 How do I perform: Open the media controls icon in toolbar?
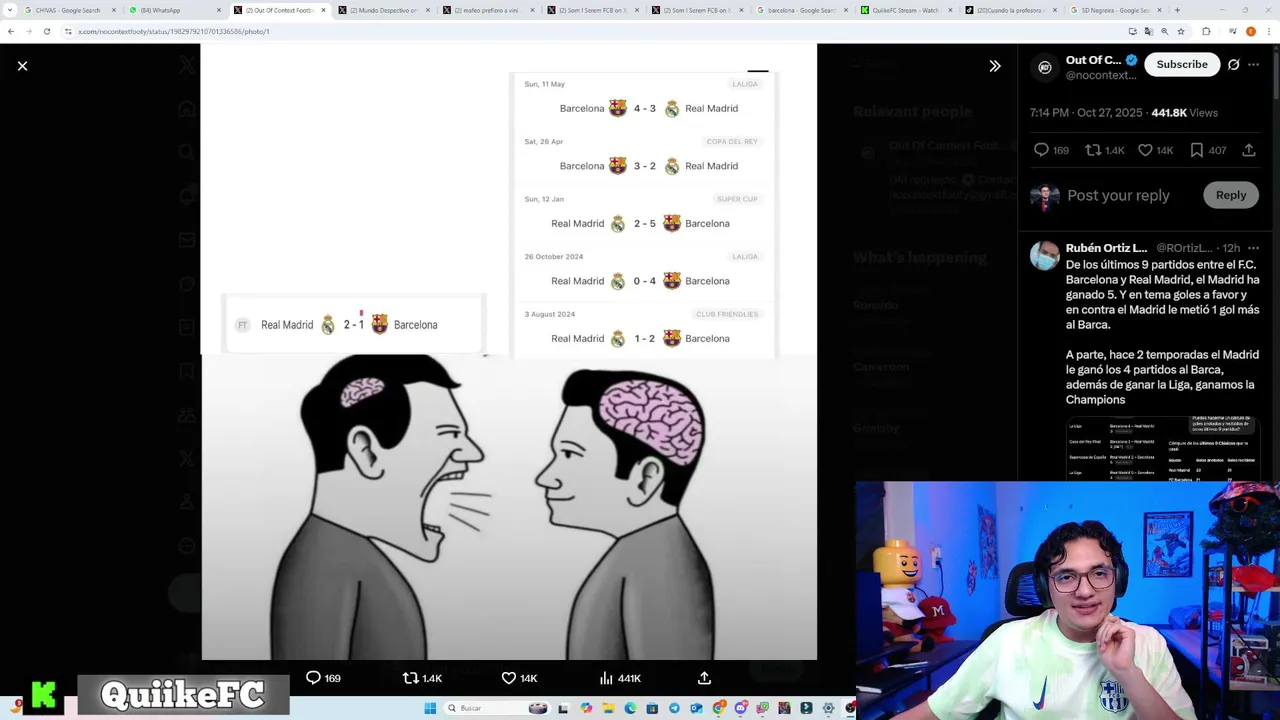(1233, 31)
